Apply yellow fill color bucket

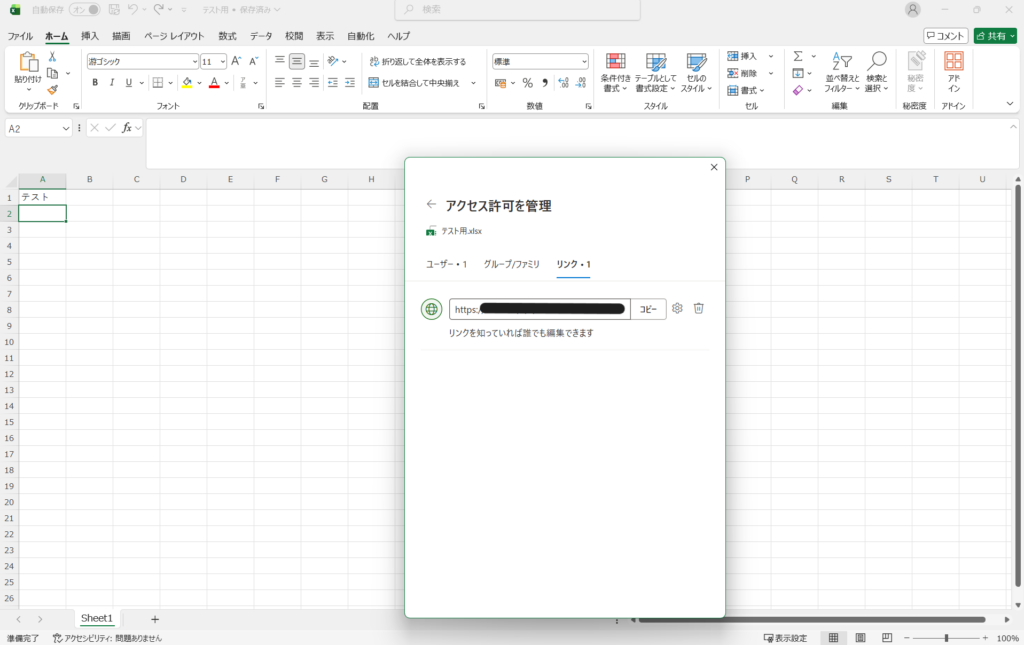point(187,83)
